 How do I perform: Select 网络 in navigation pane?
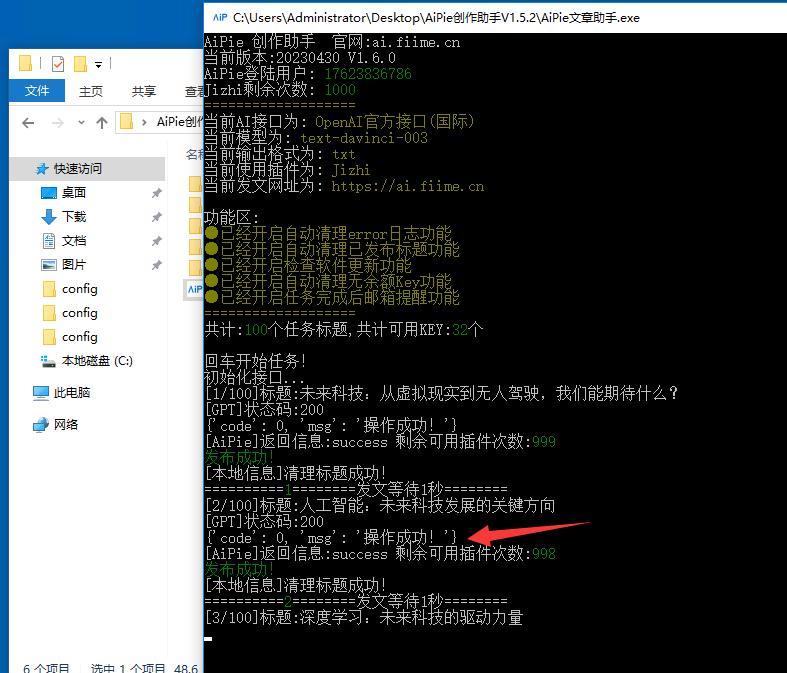(66, 425)
